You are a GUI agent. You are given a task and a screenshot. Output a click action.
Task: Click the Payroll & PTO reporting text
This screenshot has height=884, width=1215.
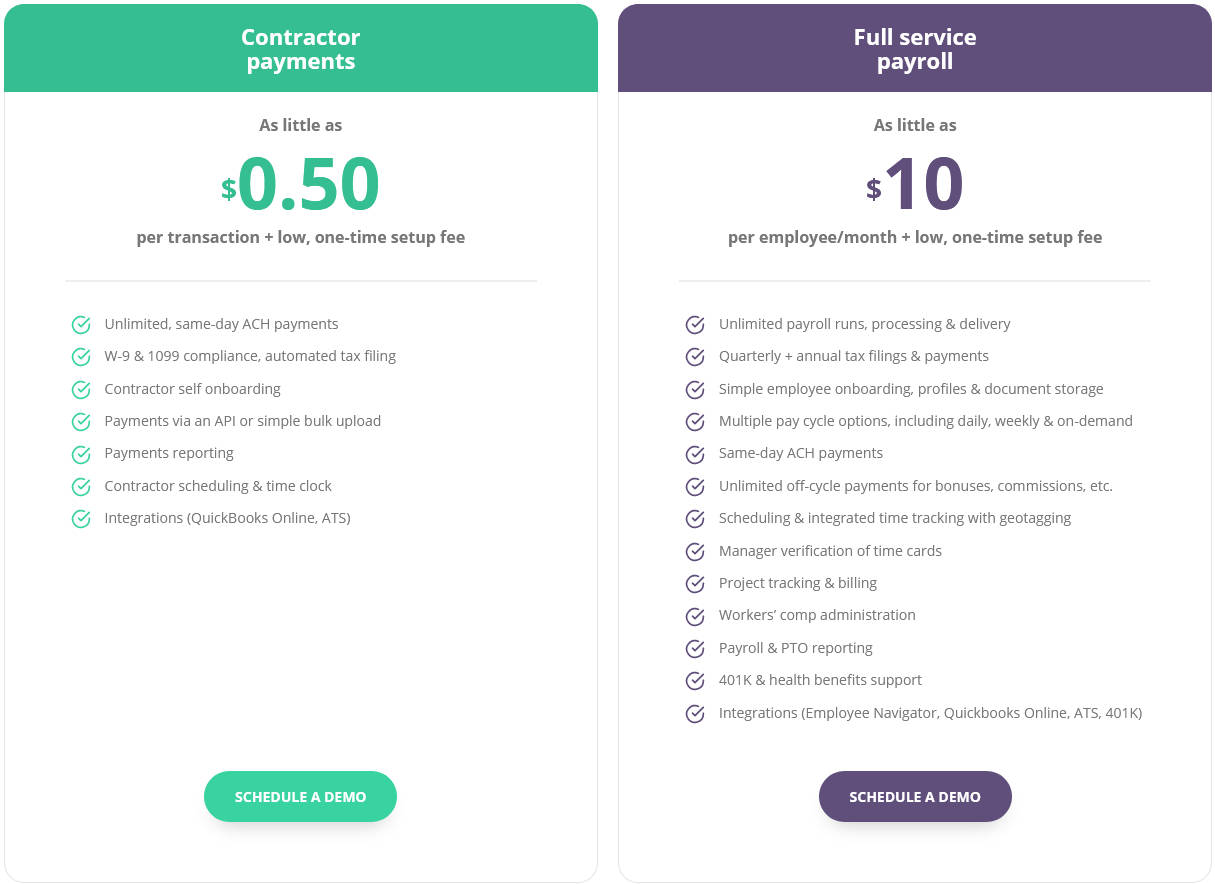click(795, 648)
